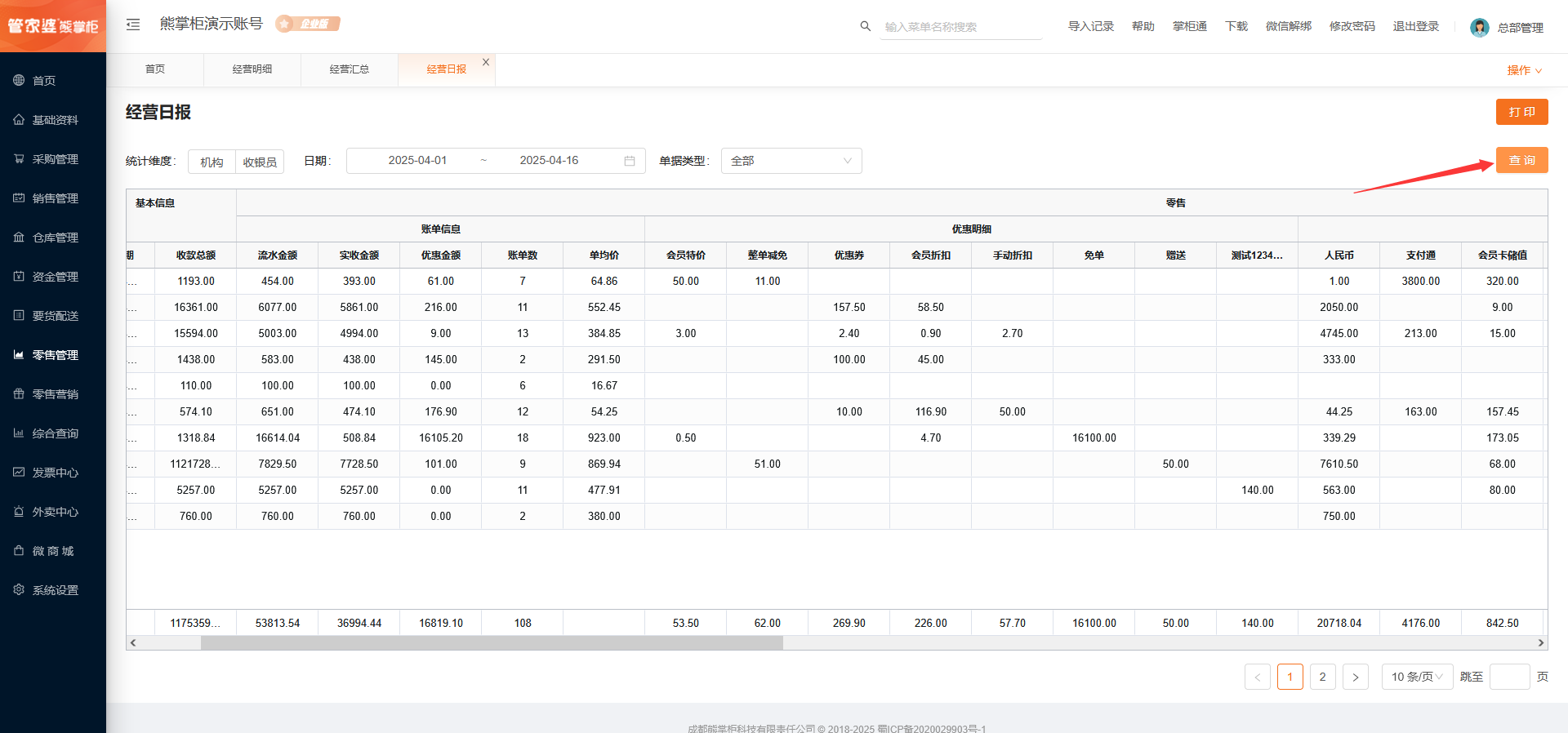Screen dimensions: 1568x733
Task: Go to page 2 of results
Action: pos(1322,677)
